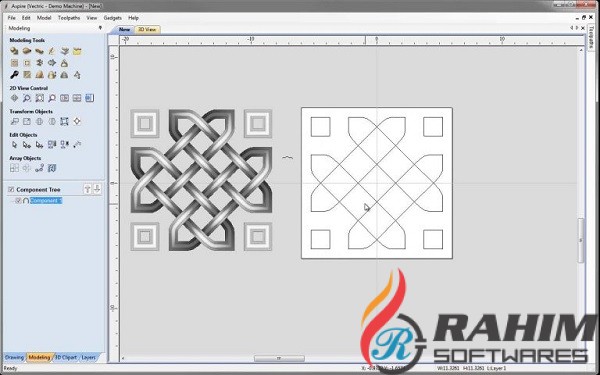Viewport: 600px width, 375px height.
Task: Select the Pan tool in 2D View Control
Action: (14, 98)
